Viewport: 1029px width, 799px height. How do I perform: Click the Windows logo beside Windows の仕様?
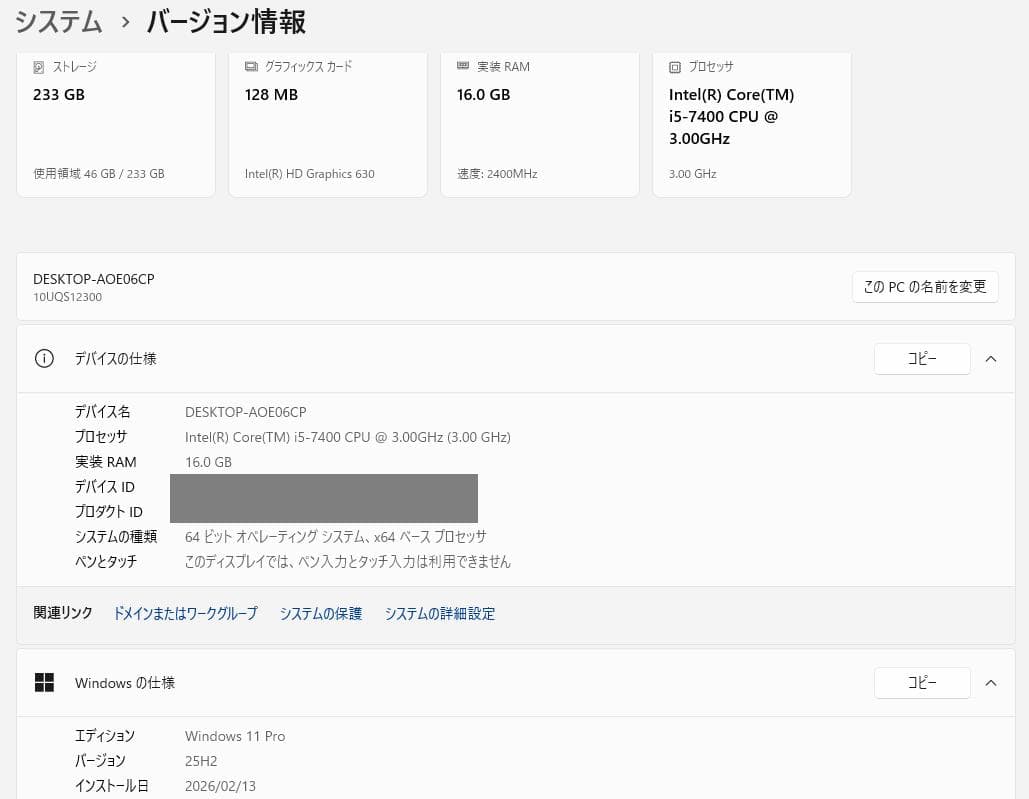(x=44, y=682)
